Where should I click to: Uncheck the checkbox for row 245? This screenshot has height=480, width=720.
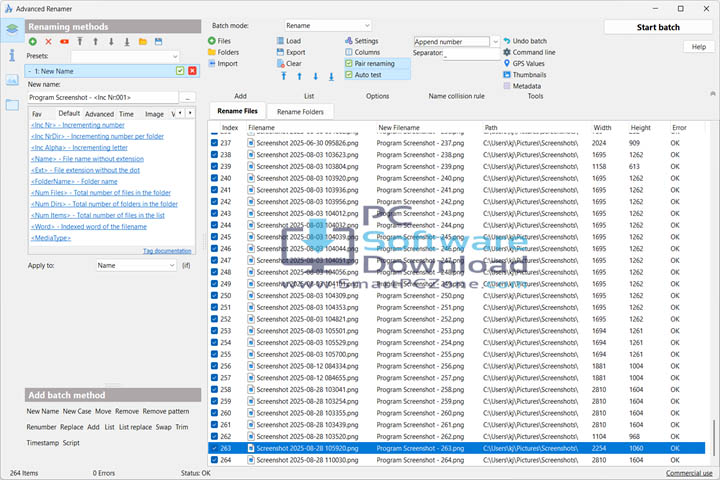click(x=214, y=237)
